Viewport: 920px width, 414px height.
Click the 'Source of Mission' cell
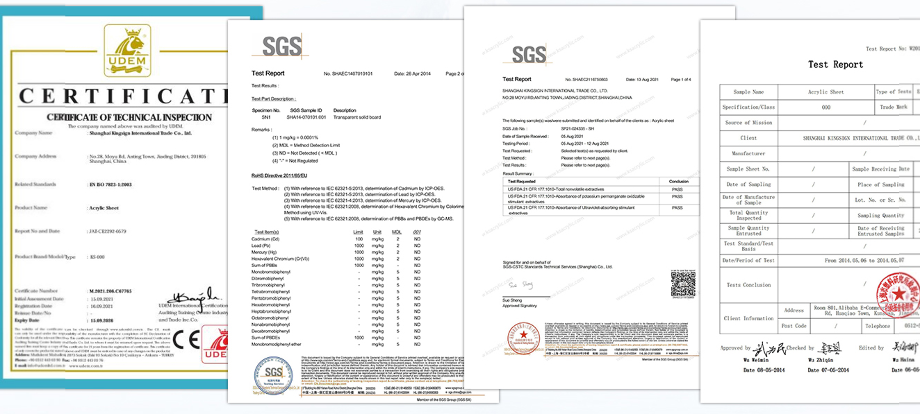[x=749, y=123]
